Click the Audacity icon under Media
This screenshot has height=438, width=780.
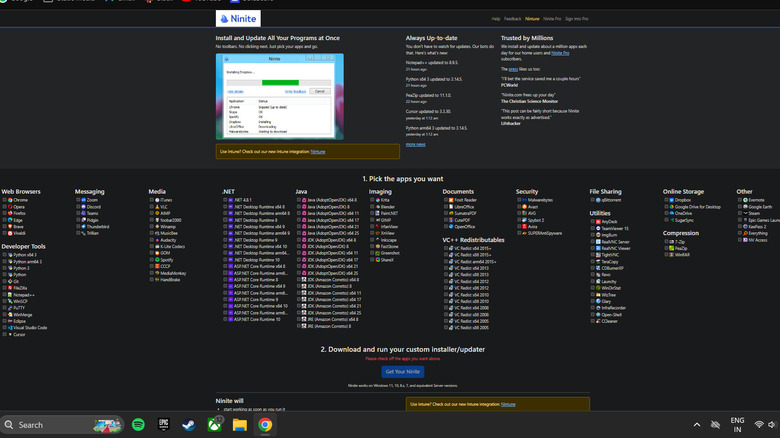click(157, 240)
